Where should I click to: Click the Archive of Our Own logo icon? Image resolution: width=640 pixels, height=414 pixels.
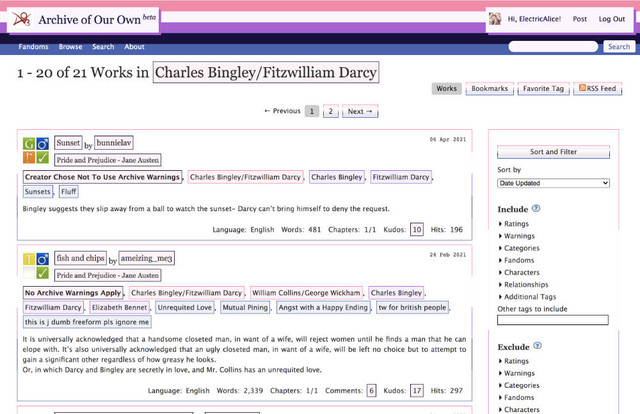22,19
